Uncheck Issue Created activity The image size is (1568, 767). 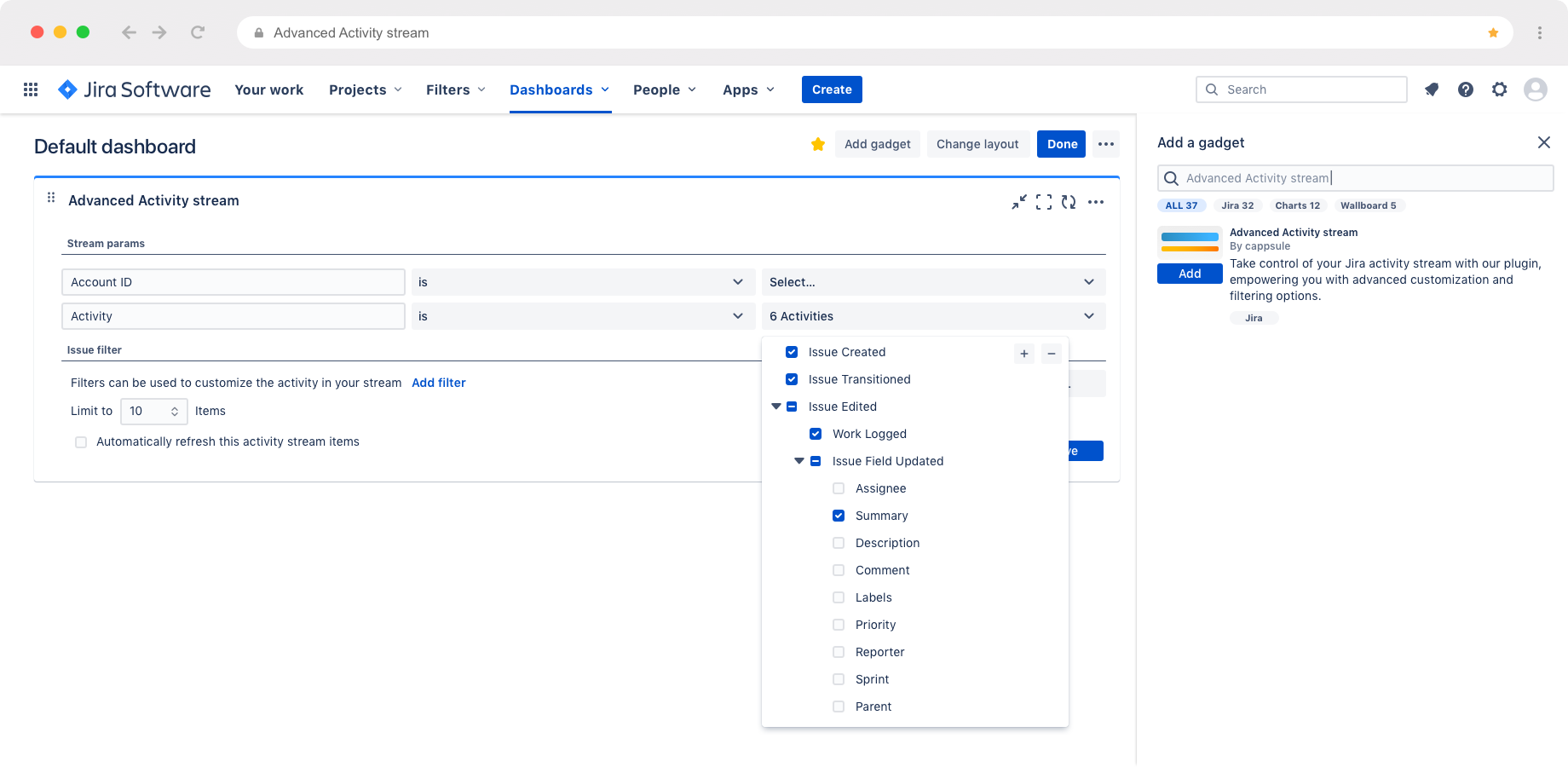[792, 352]
